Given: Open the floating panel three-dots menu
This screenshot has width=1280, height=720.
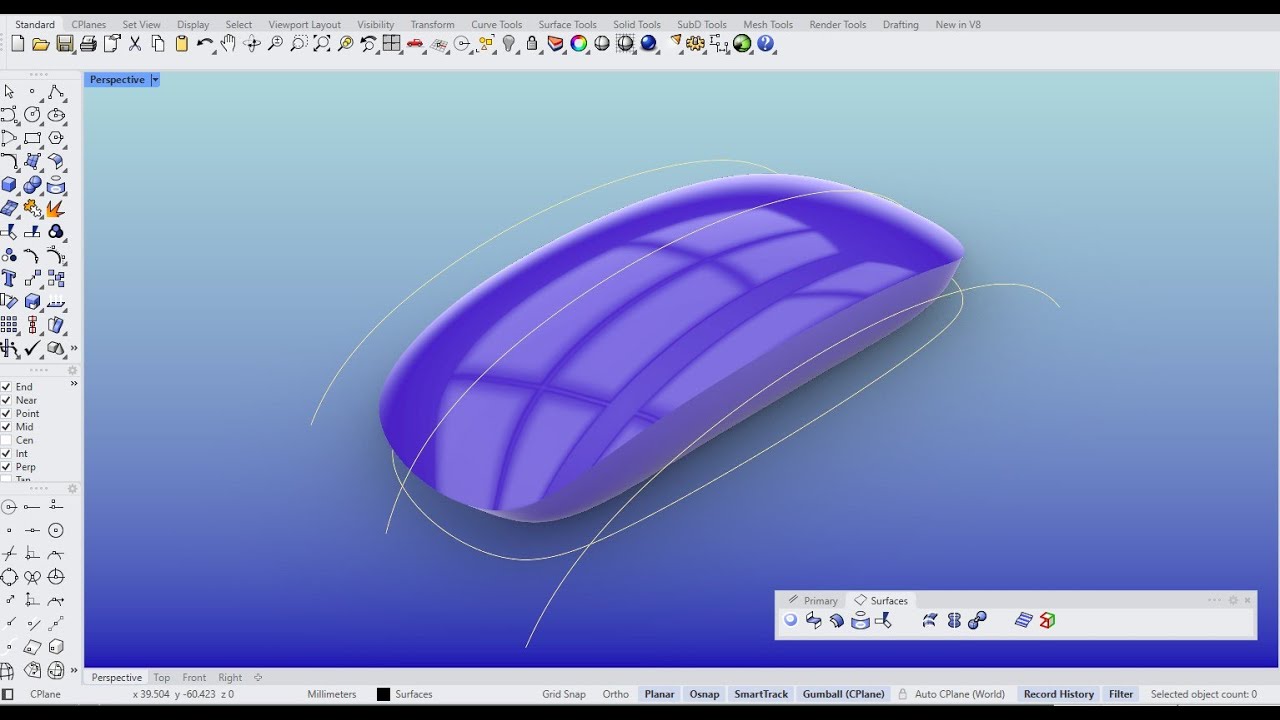Looking at the screenshot, I should point(1214,600).
